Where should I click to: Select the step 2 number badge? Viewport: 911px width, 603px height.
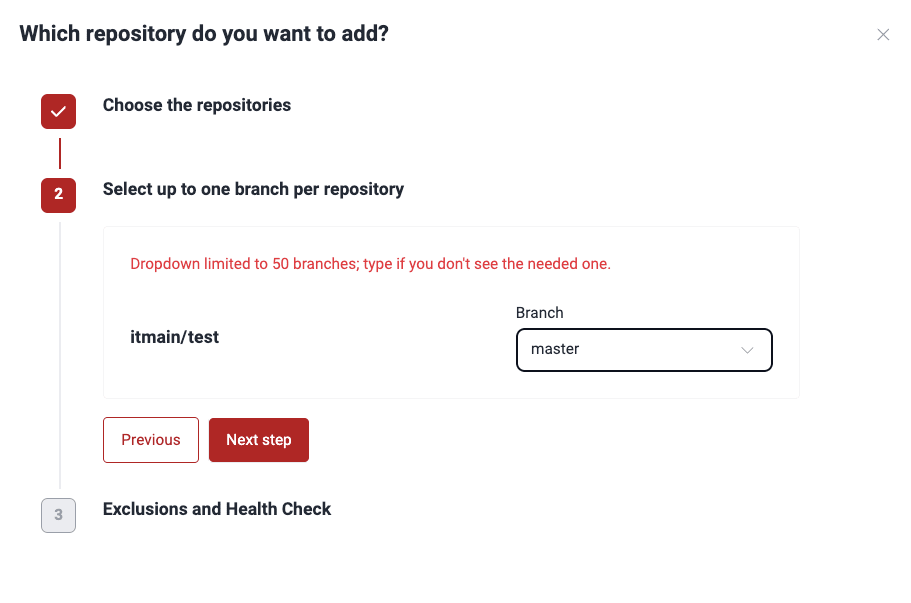(x=58, y=195)
